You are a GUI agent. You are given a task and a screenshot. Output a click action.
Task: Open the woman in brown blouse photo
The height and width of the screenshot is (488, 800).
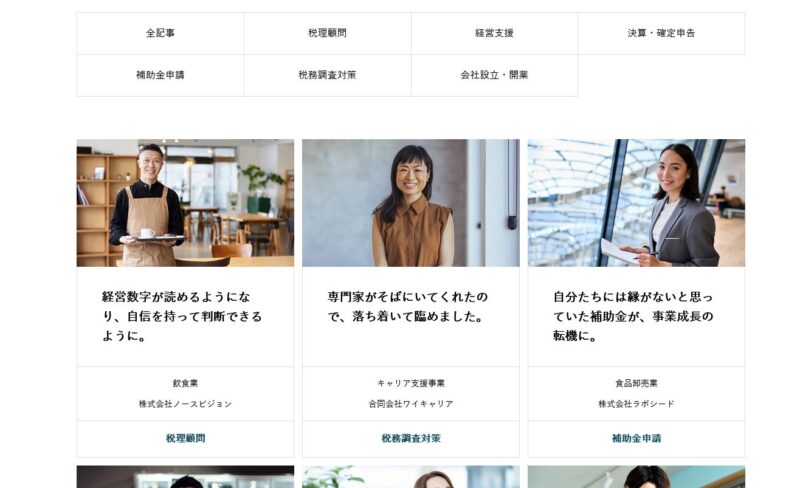[411, 203]
